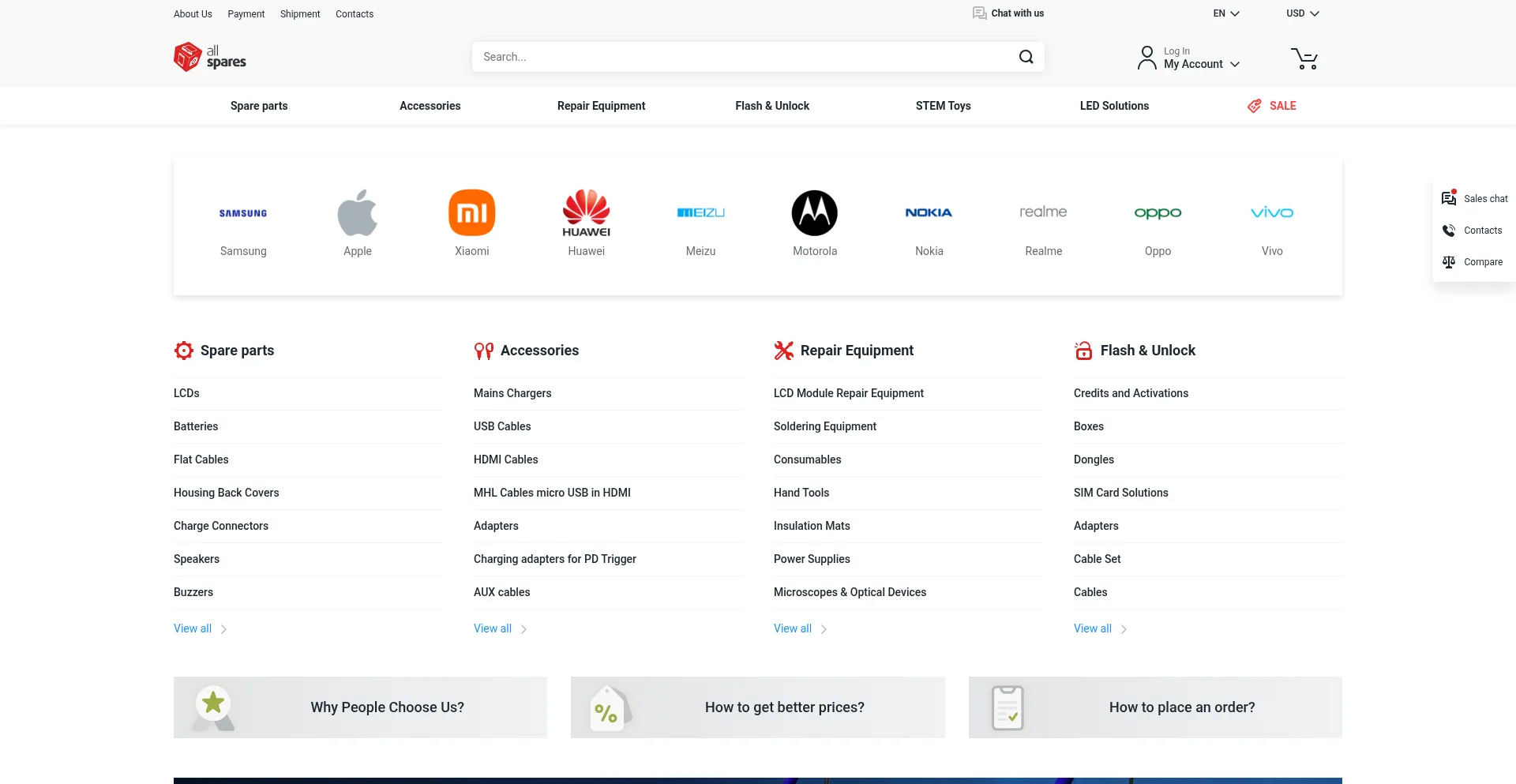
Task: Click the shopping cart icon
Action: click(x=1304, y=58)
